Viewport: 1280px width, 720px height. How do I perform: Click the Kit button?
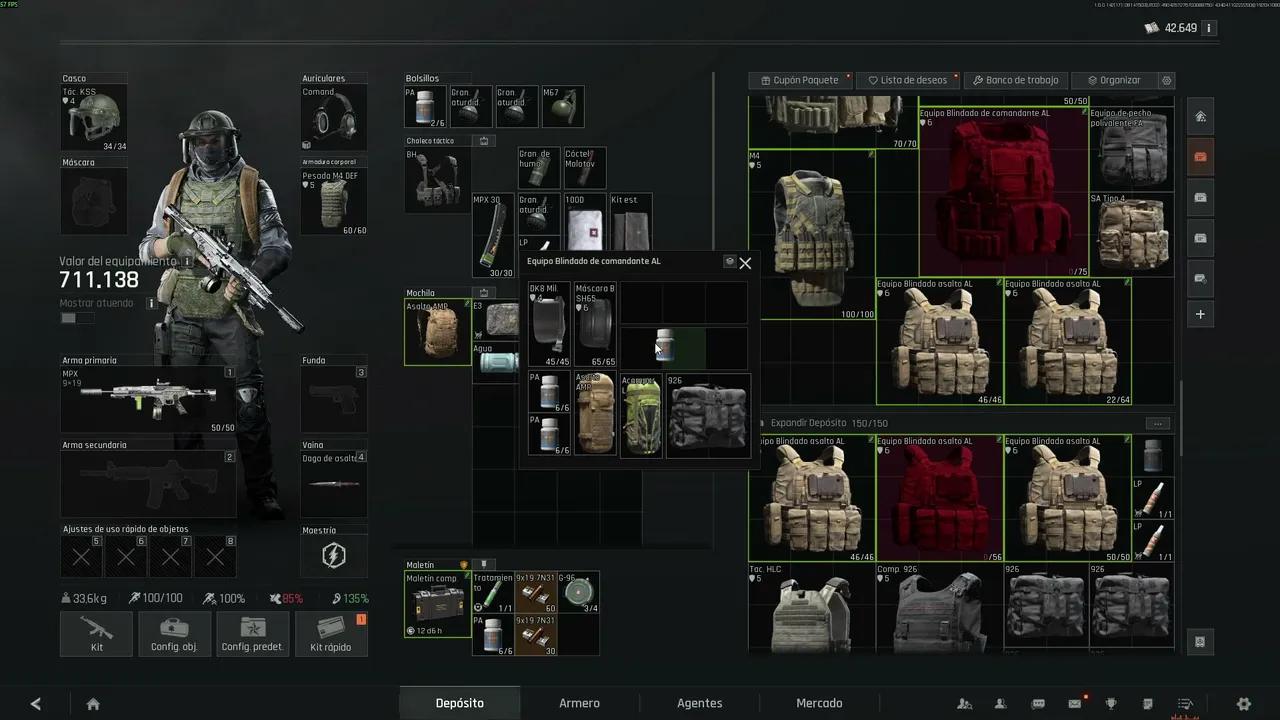[x=96, y=633]
